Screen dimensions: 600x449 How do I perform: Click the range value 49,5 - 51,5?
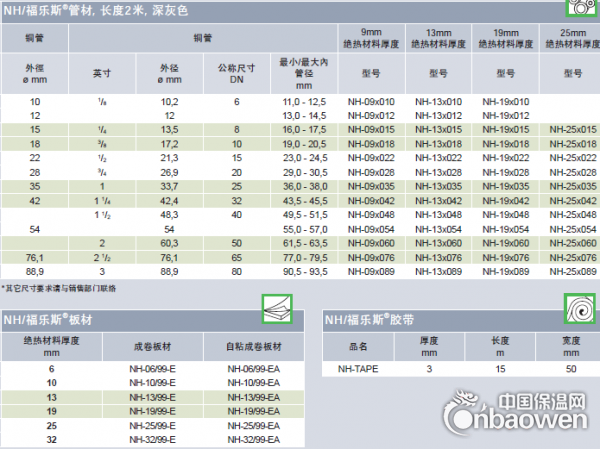point(305,215)
